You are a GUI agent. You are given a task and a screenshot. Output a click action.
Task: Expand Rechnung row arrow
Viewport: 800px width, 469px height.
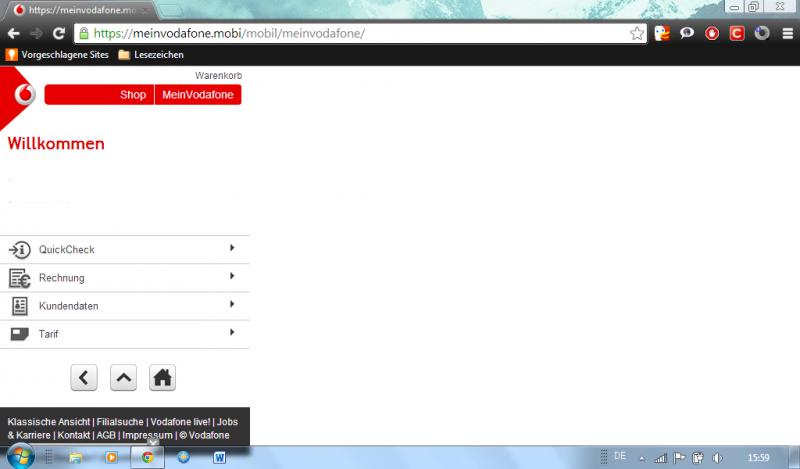(232, 276)
